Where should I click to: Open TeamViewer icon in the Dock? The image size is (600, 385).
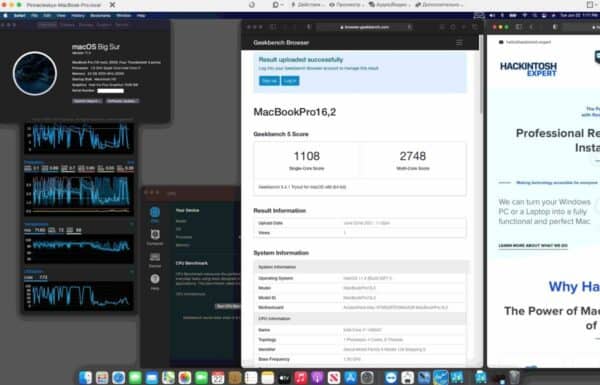coord(391,377)
